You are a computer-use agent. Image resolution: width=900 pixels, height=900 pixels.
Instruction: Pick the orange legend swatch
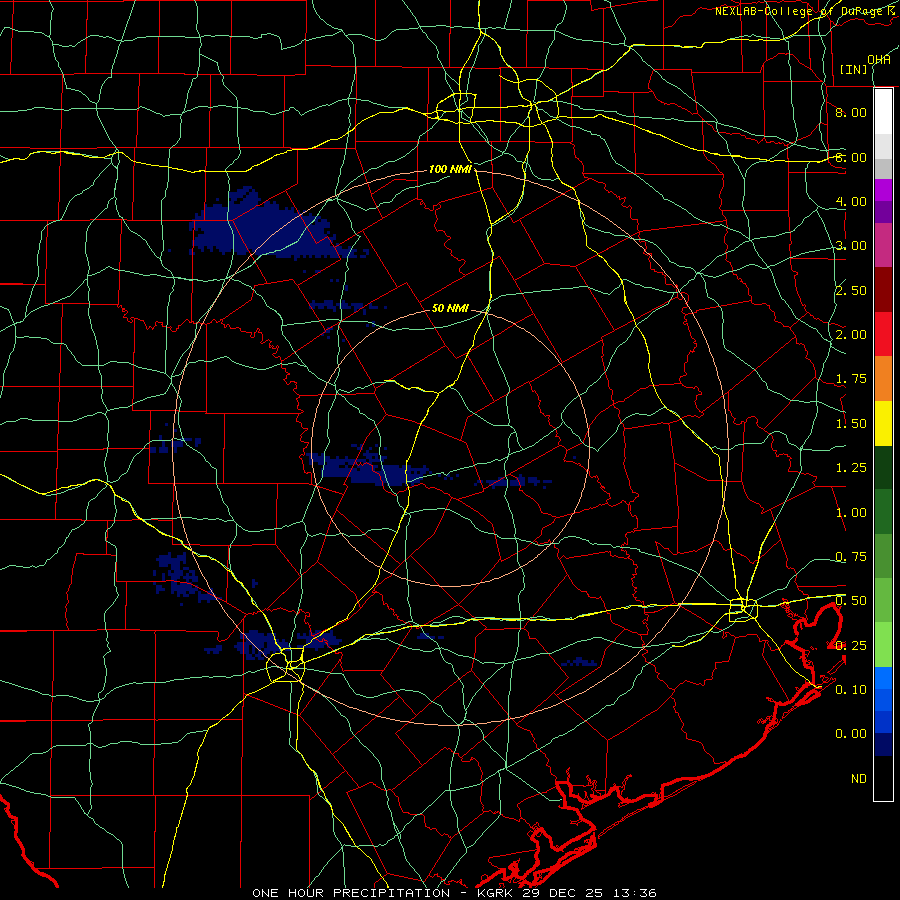[x=883, y=379]
